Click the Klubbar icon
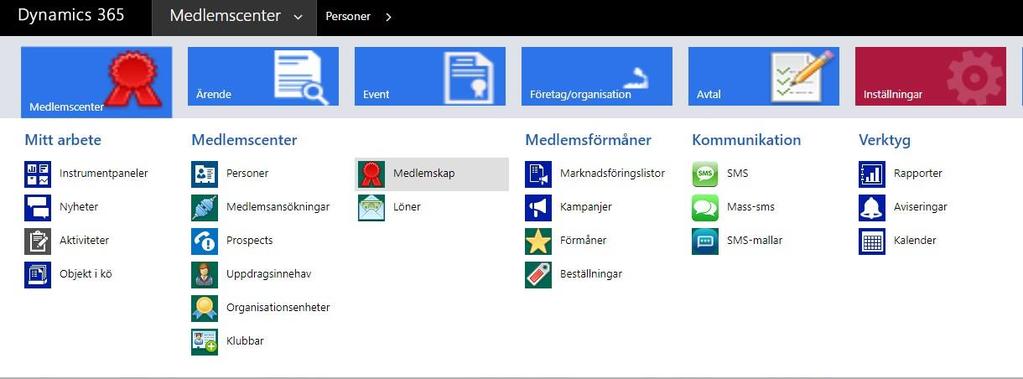1023x379 pixels. pyautogui.click(x=204, y=341)
